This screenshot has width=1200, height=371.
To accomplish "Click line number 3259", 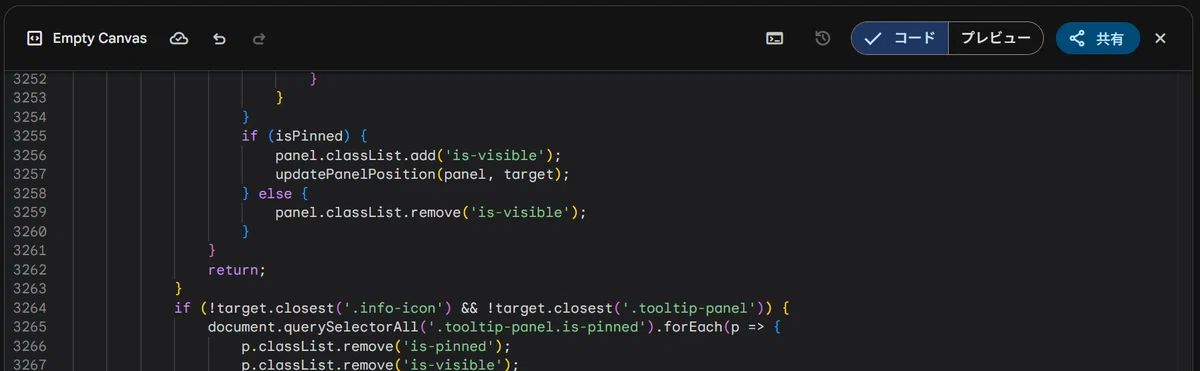I will tap(30, 212).
